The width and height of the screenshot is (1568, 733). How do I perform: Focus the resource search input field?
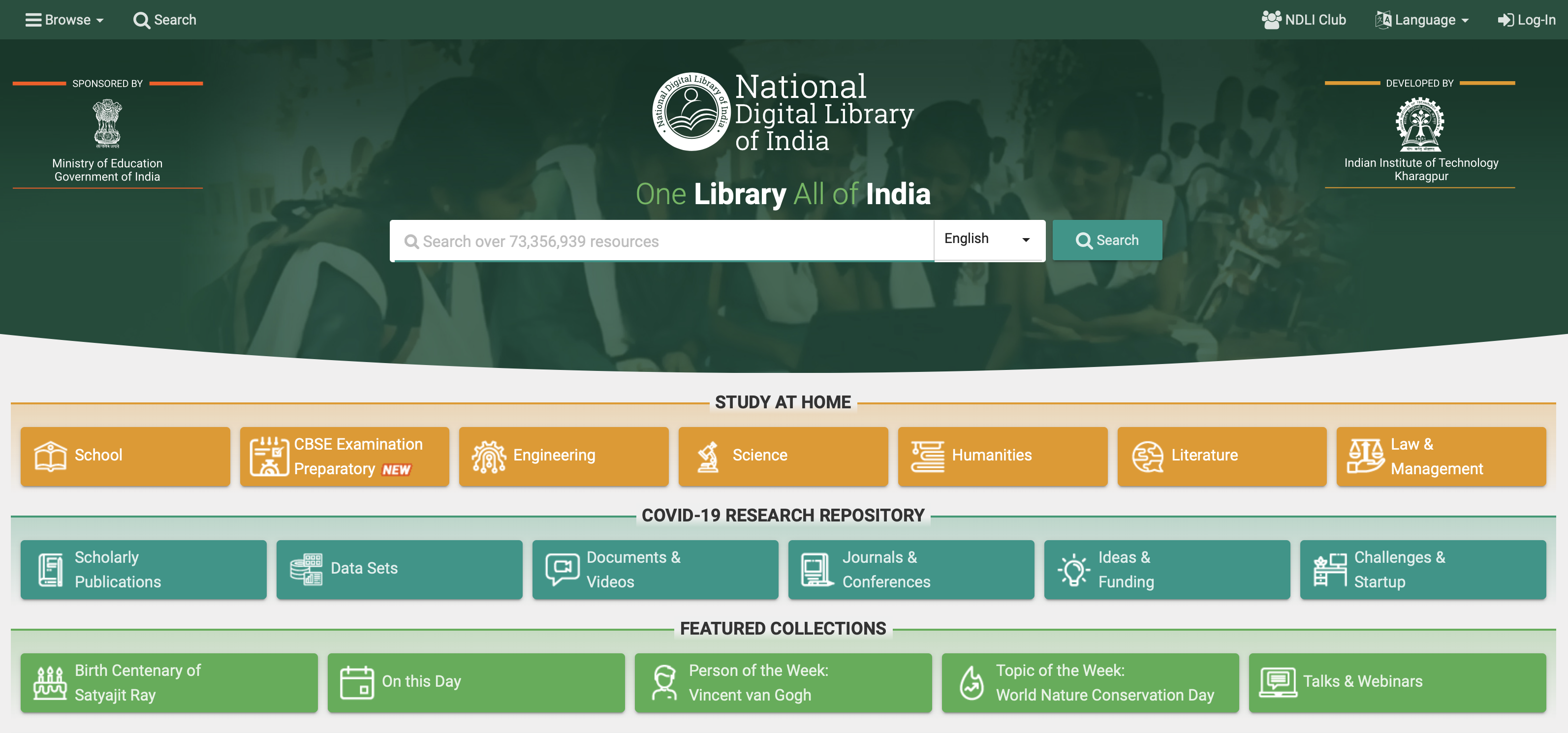pos(662,241)
